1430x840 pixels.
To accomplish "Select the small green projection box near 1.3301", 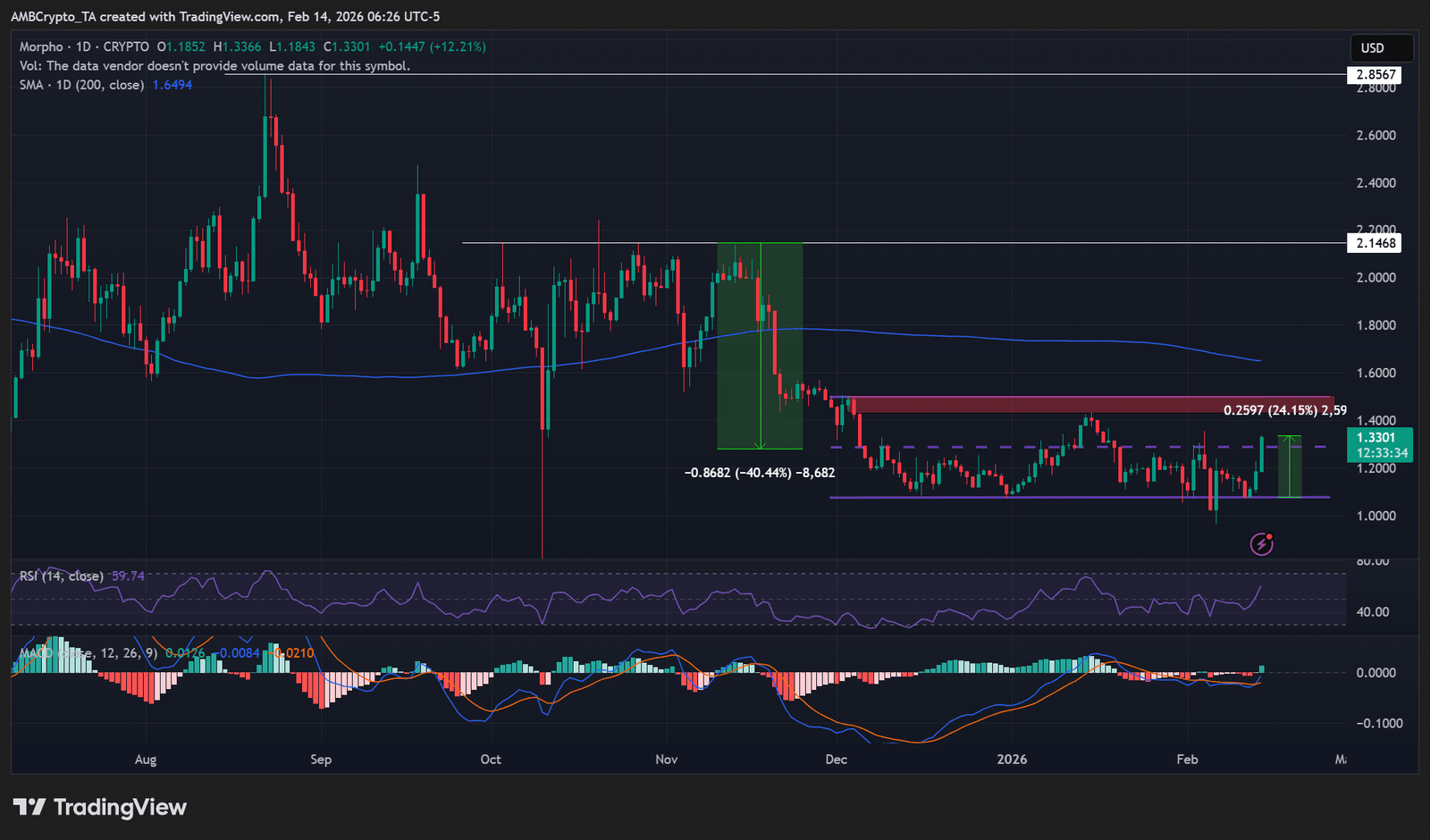I will click(1289, 466).
